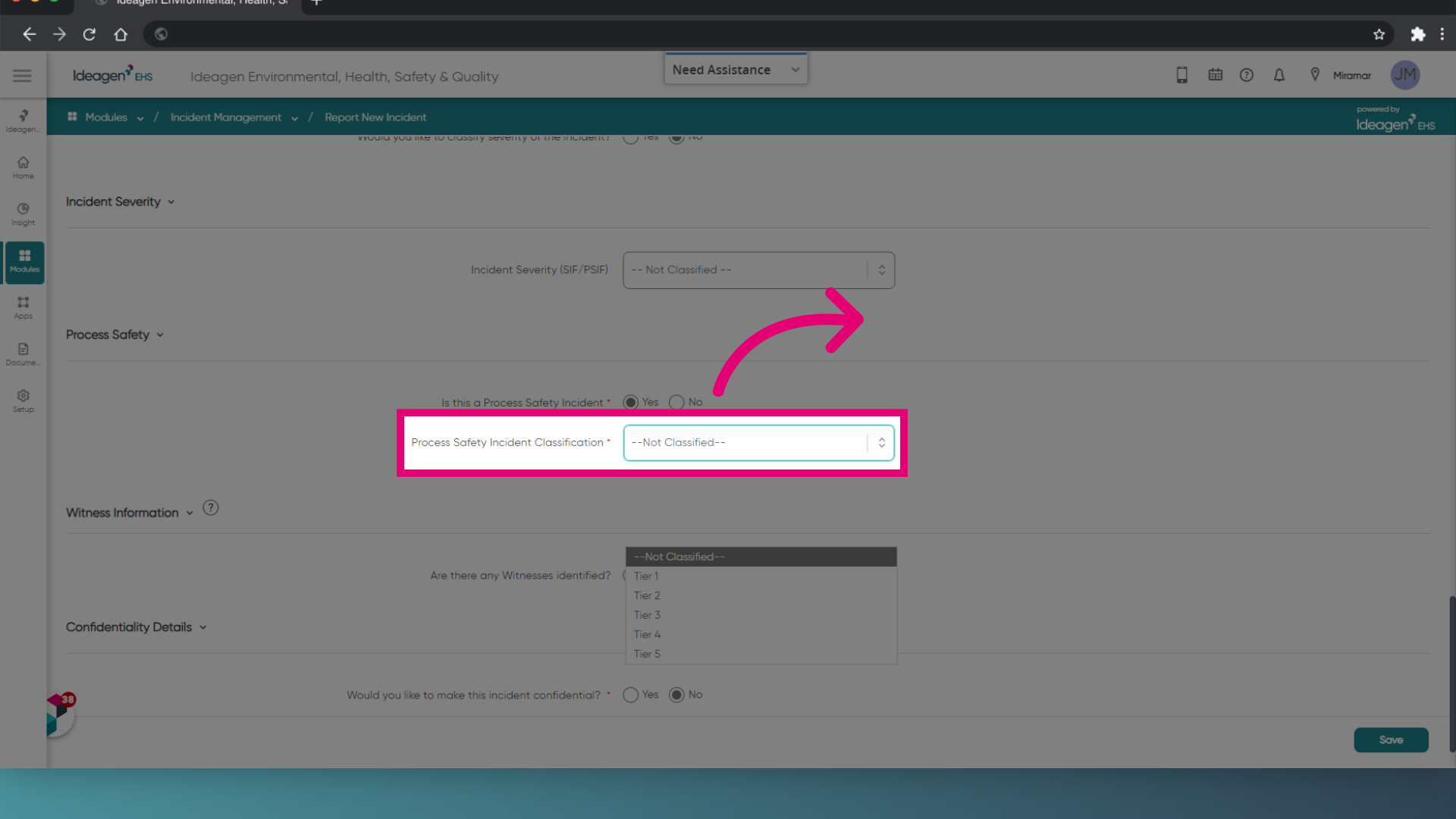Choose Tier 3 classification
This screenshot has width=1456, height=819.
point(761,615)
